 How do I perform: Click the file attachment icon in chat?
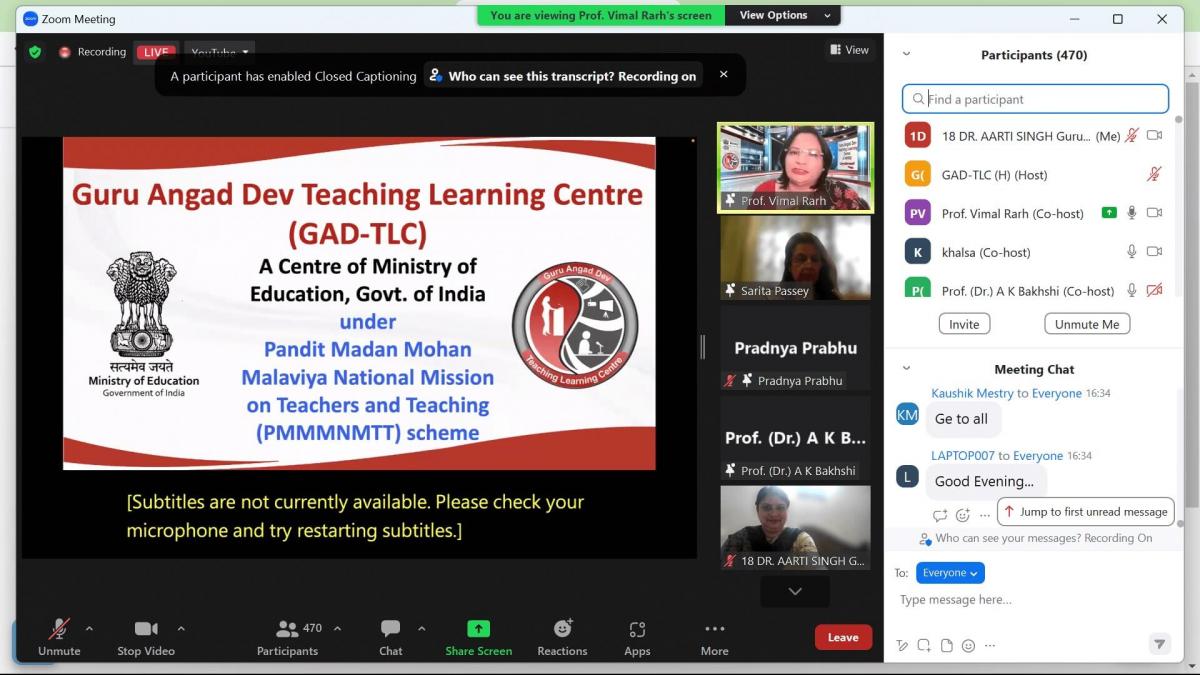point(946,646)
